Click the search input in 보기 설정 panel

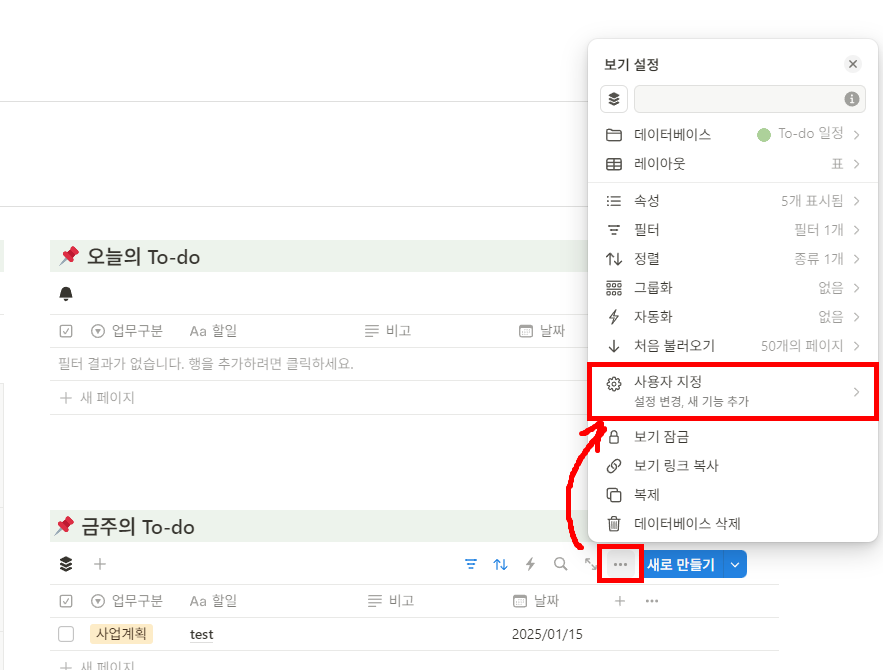pyautogui.click(x=748, y=99)
